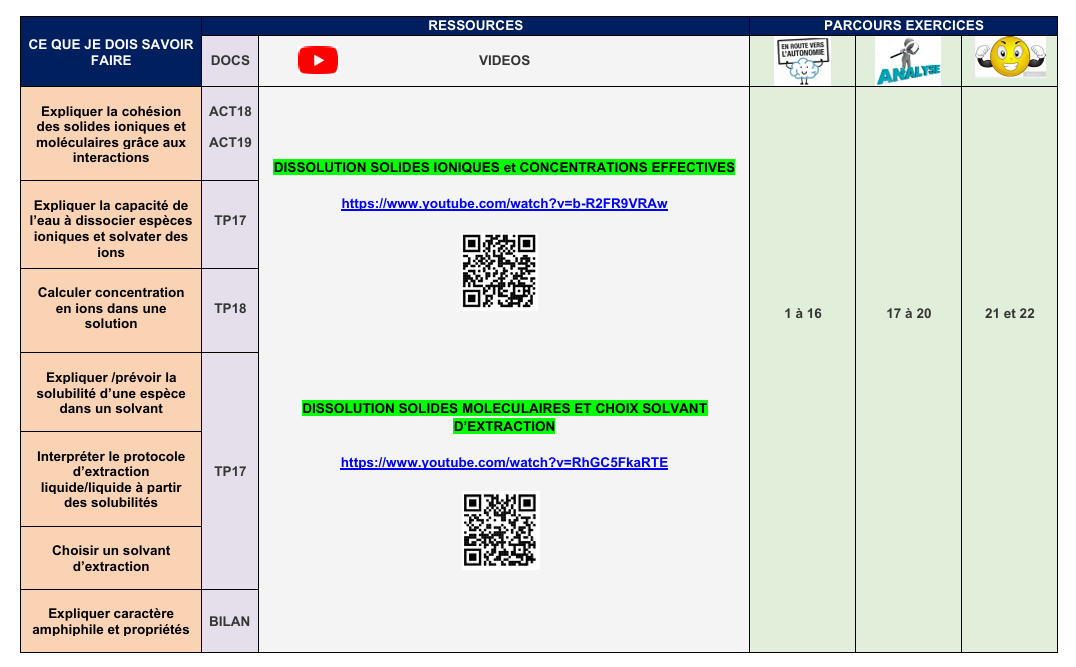Select the '1 à 16' exercise range

pos(802,314)
